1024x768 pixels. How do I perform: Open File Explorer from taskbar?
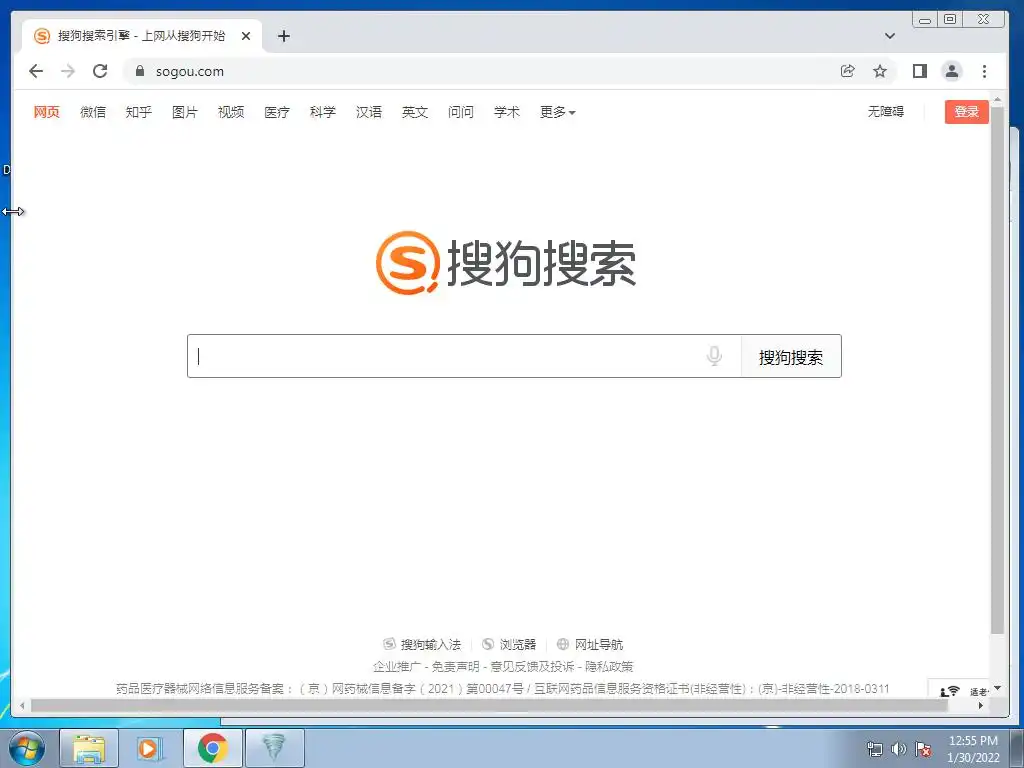[89, 748]
